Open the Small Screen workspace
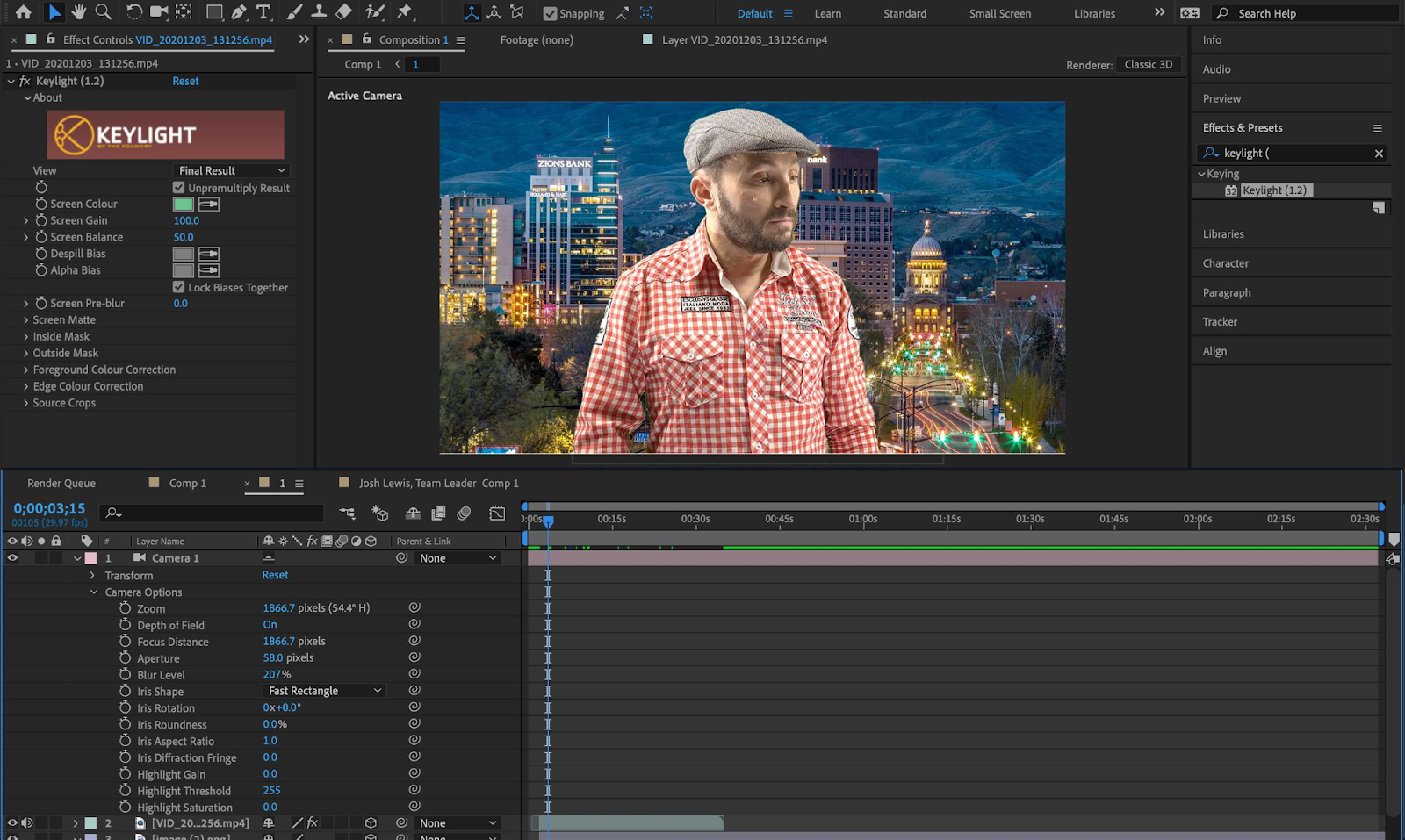 (998, 13)
